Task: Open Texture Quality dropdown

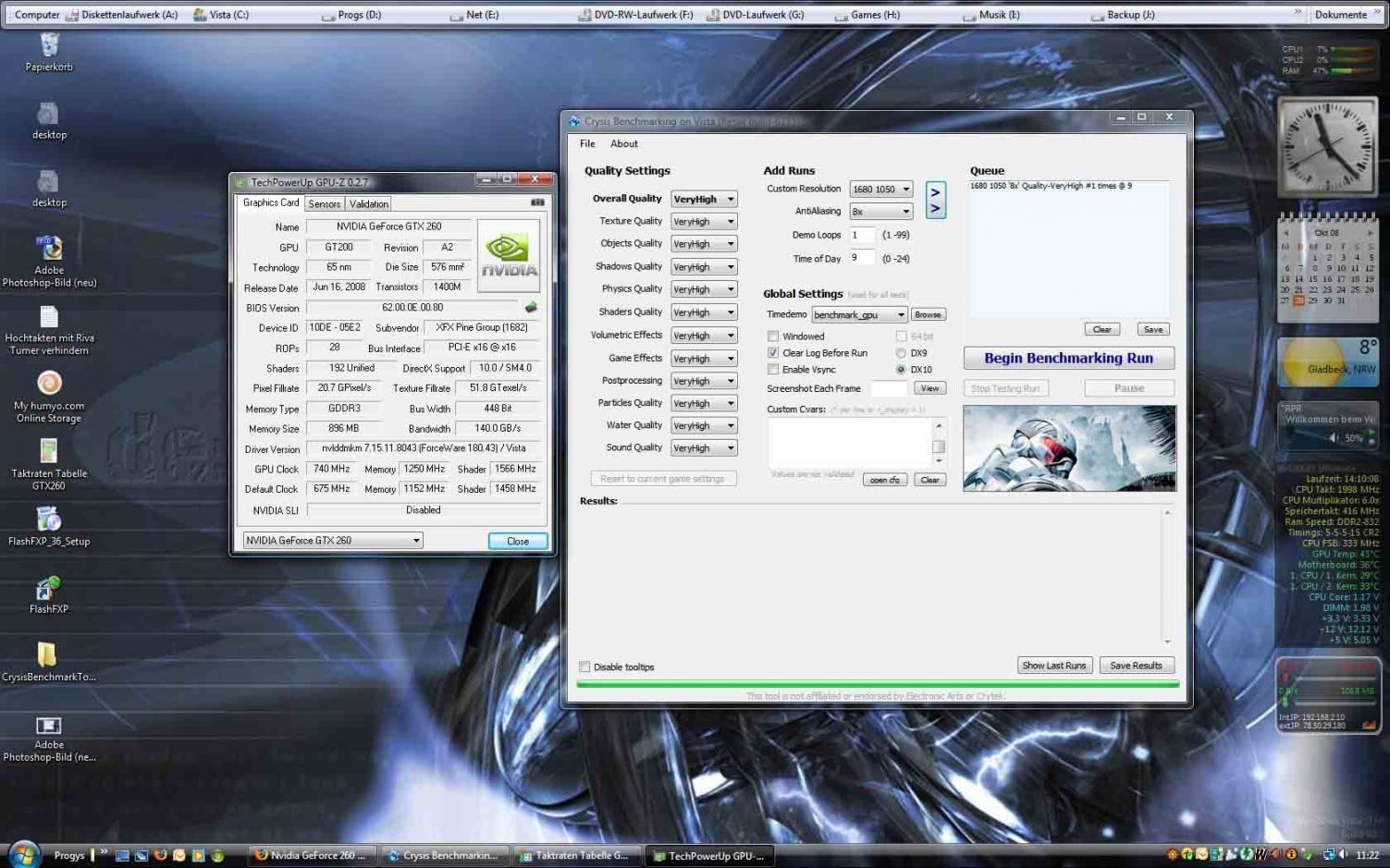Action: pyautogui.click(x=704, y=222)
